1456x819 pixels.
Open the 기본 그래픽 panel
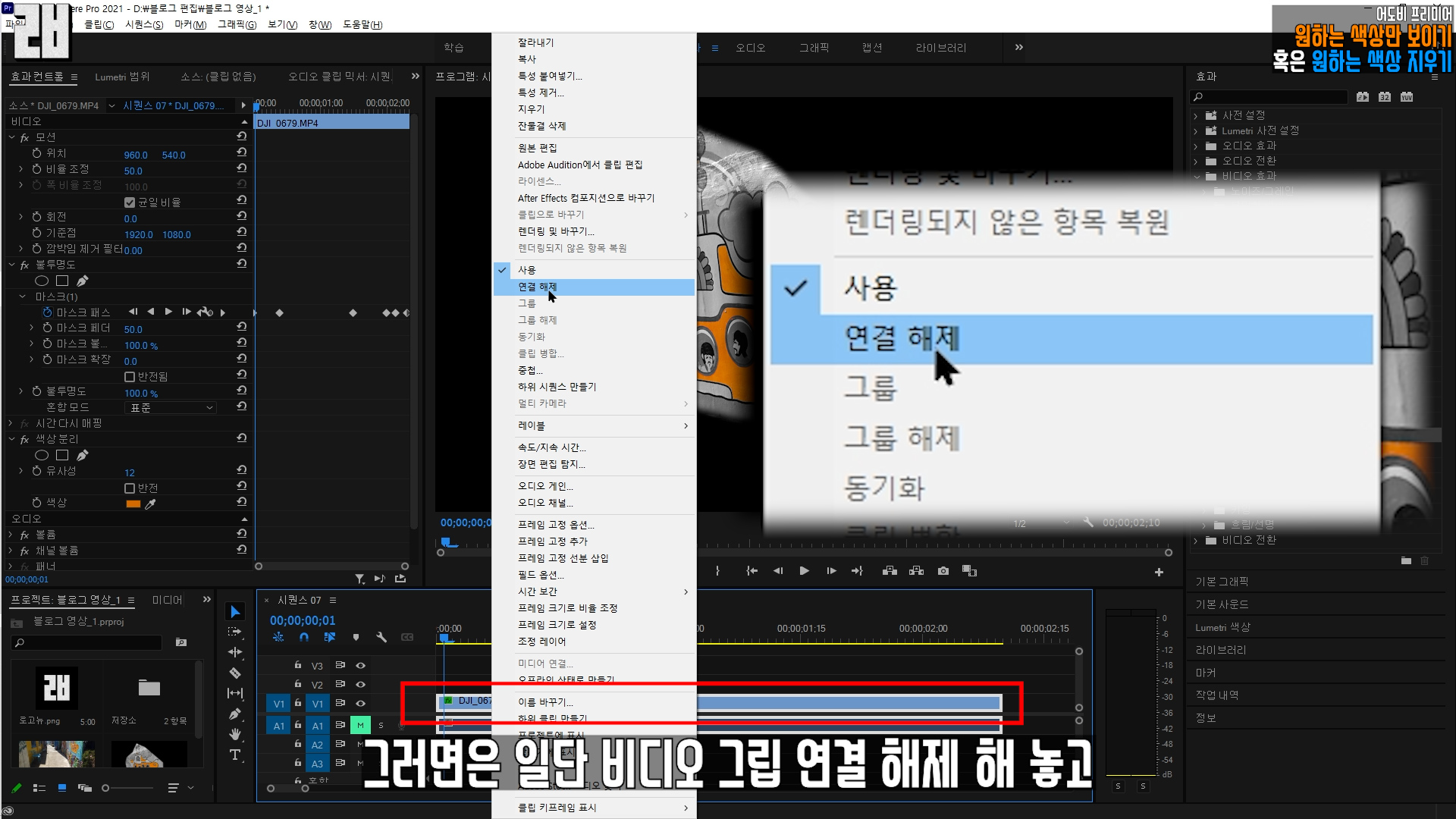(x=1222, y=582)
